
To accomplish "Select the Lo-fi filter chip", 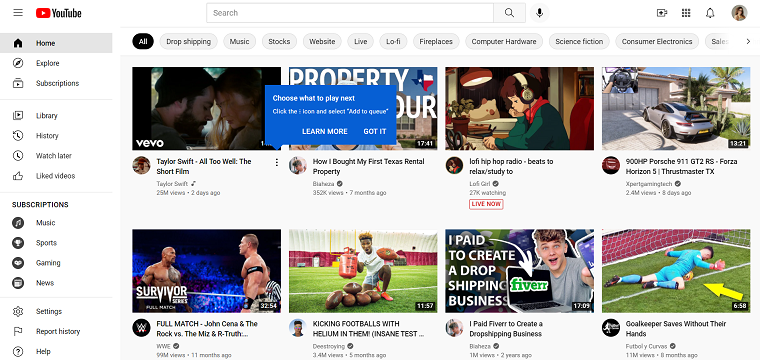I will click(x=393, y=42).
